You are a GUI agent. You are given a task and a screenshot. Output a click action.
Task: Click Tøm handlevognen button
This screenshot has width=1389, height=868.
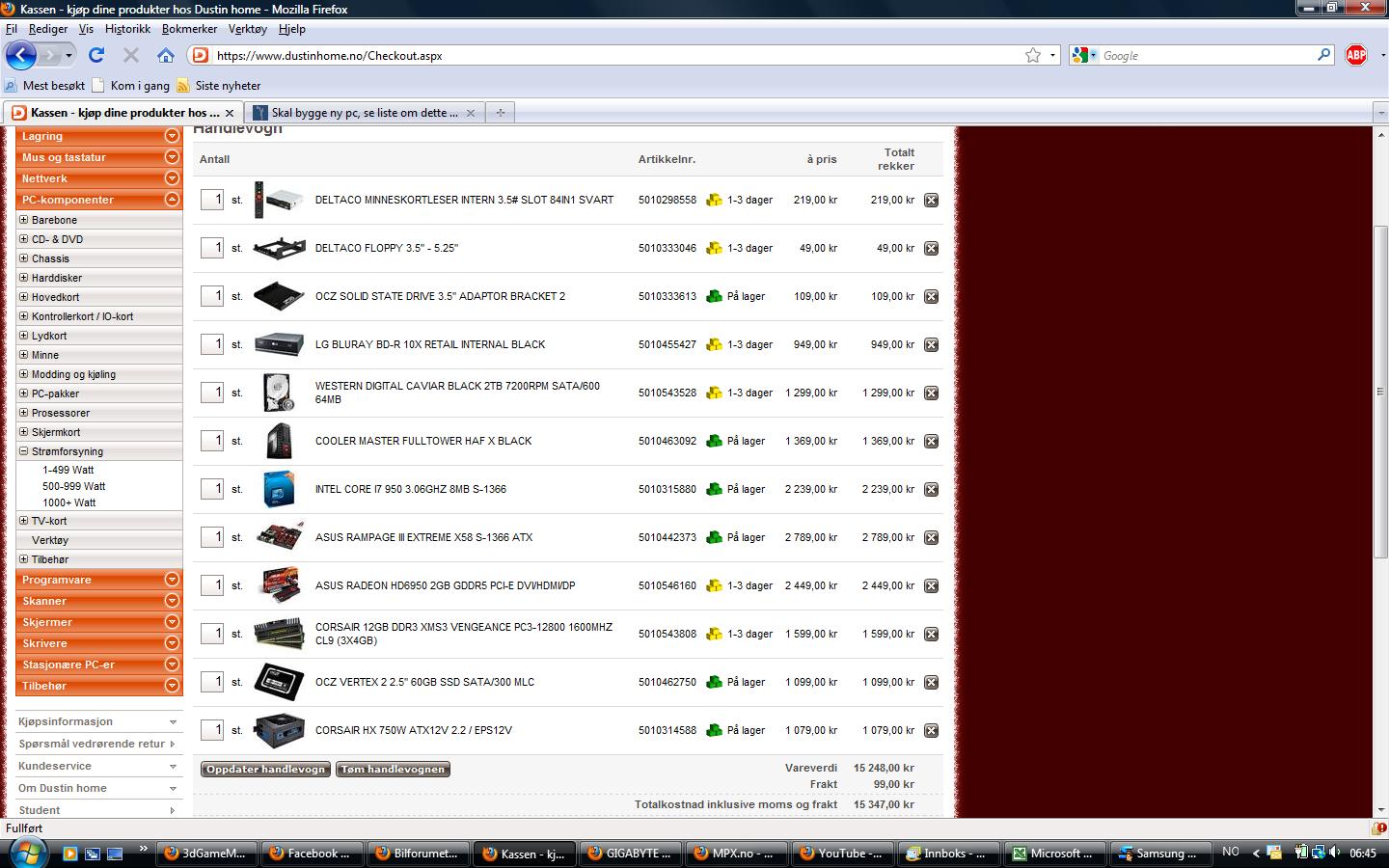point(393,769)
